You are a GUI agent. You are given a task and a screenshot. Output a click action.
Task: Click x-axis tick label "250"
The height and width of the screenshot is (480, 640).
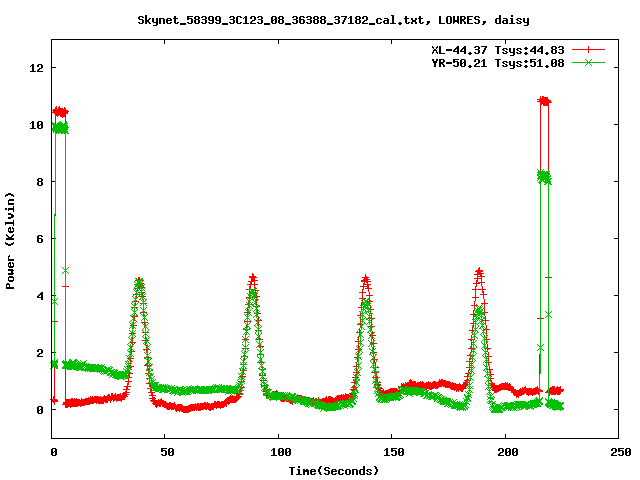[621, 452]
